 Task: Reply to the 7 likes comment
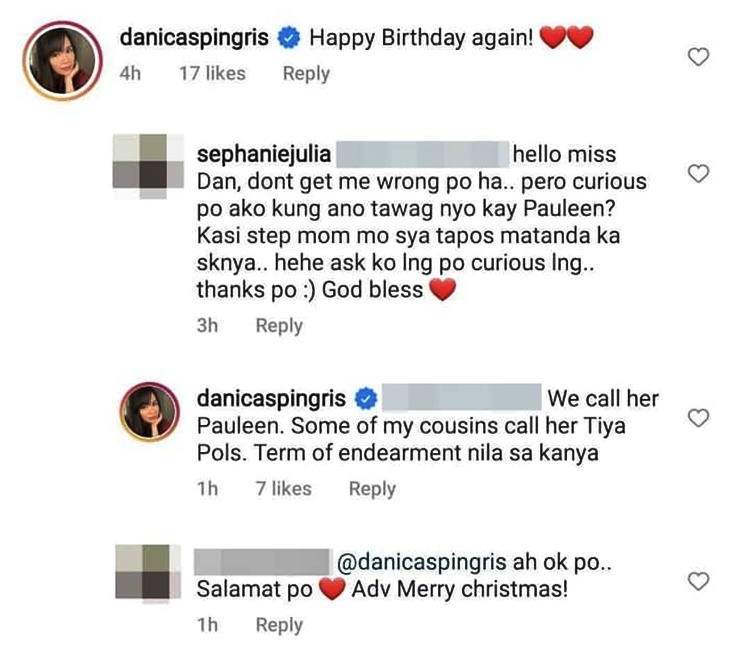[372, 489]
